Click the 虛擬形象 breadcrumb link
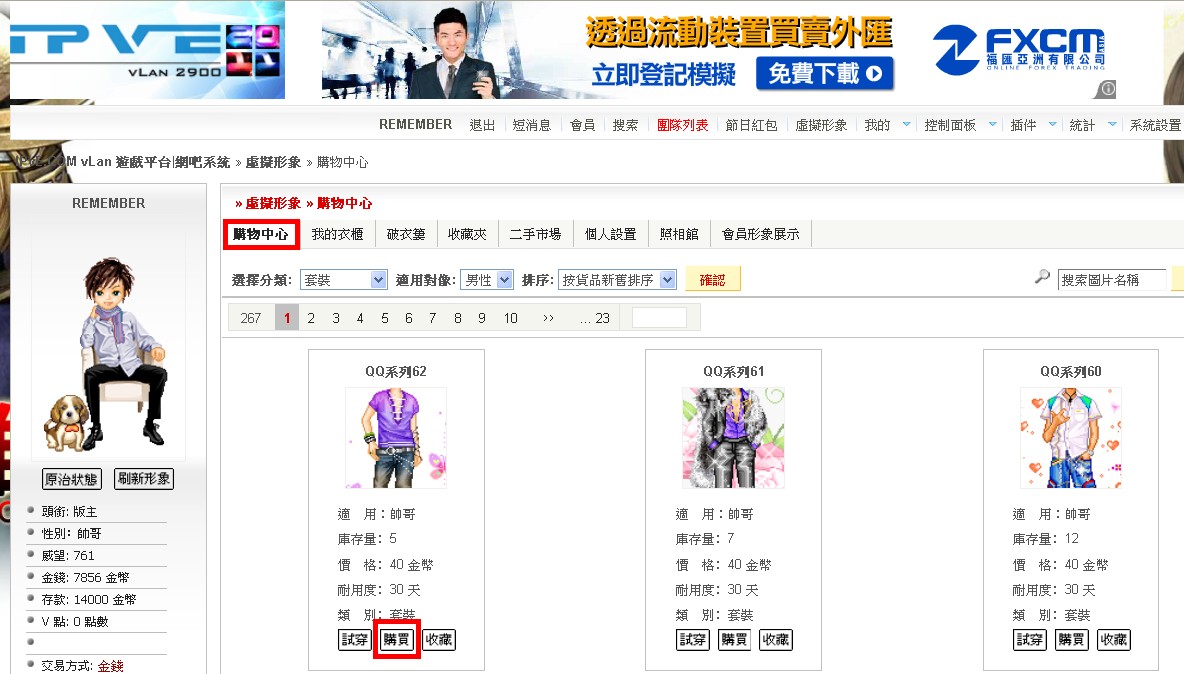This screenshot has width=1184, height=674. pos(273,162)
